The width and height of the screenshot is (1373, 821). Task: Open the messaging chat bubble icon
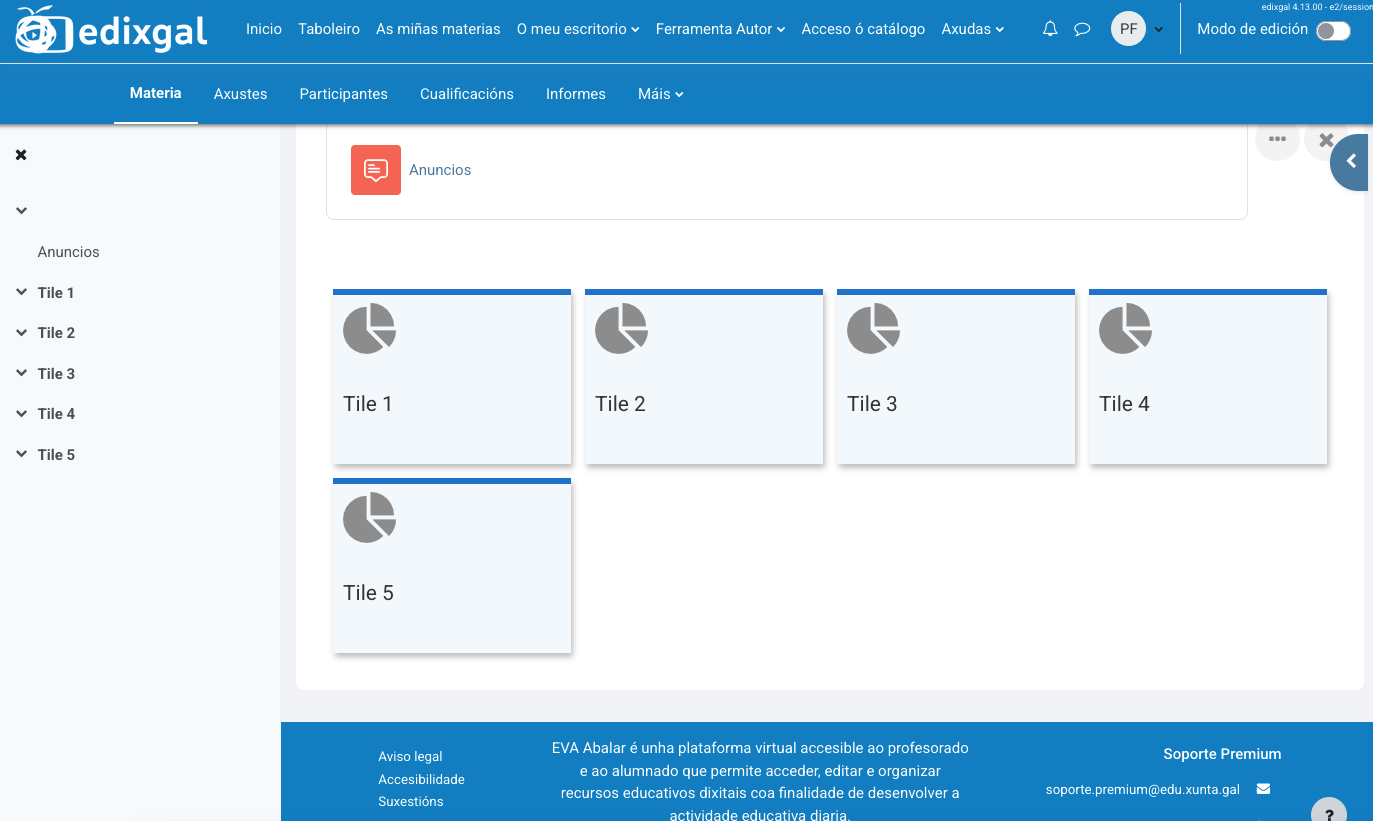[1082, 29]
